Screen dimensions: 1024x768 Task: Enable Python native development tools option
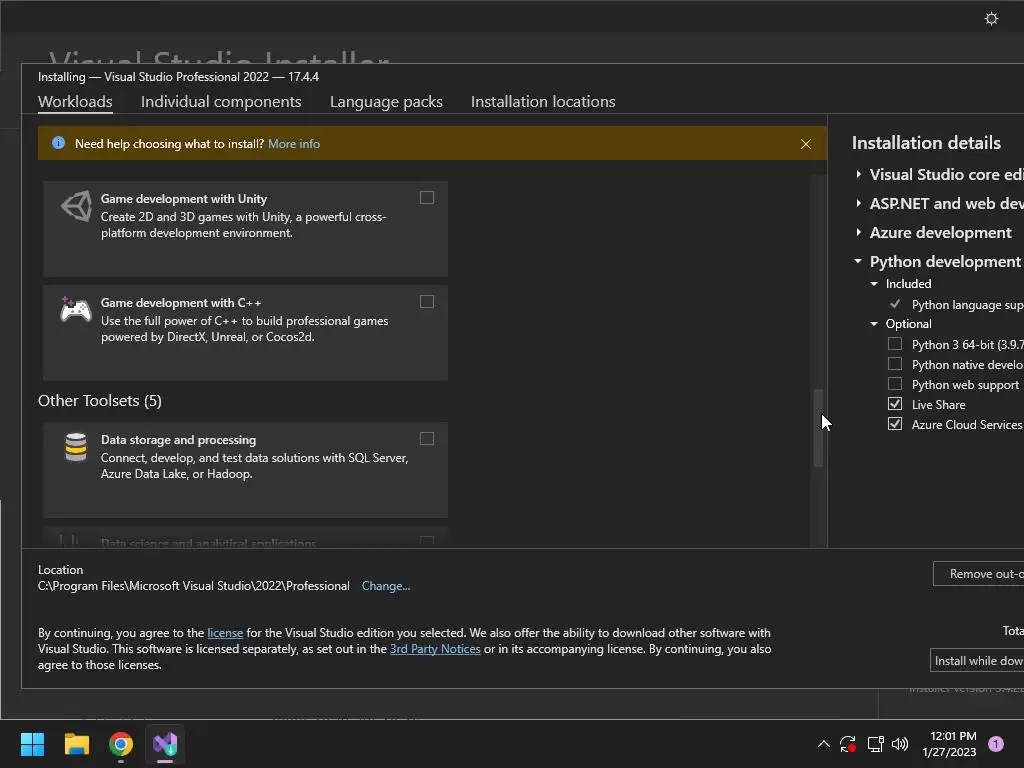895,364
